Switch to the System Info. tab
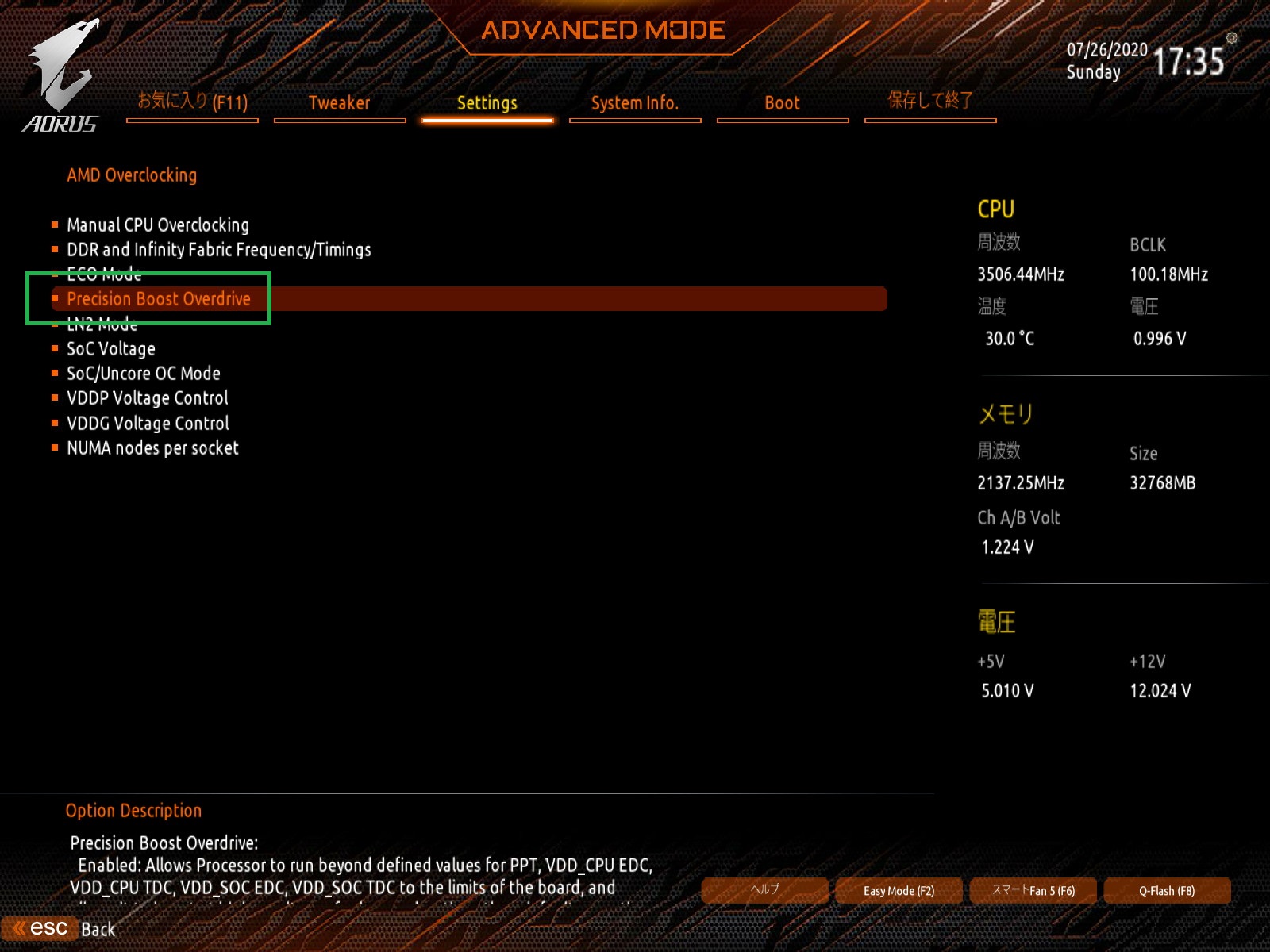Screen dimensions: 1270x952 click(x=635, y=102)
